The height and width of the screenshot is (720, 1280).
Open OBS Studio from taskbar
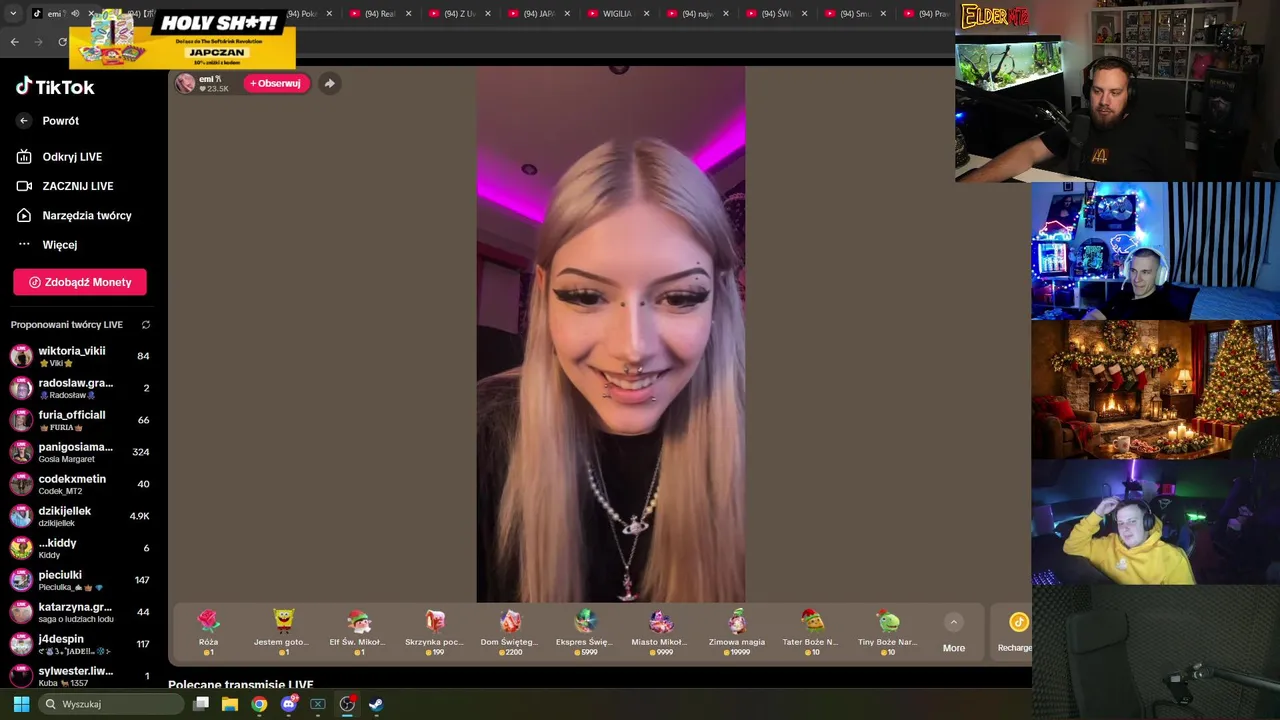point(347,704)
